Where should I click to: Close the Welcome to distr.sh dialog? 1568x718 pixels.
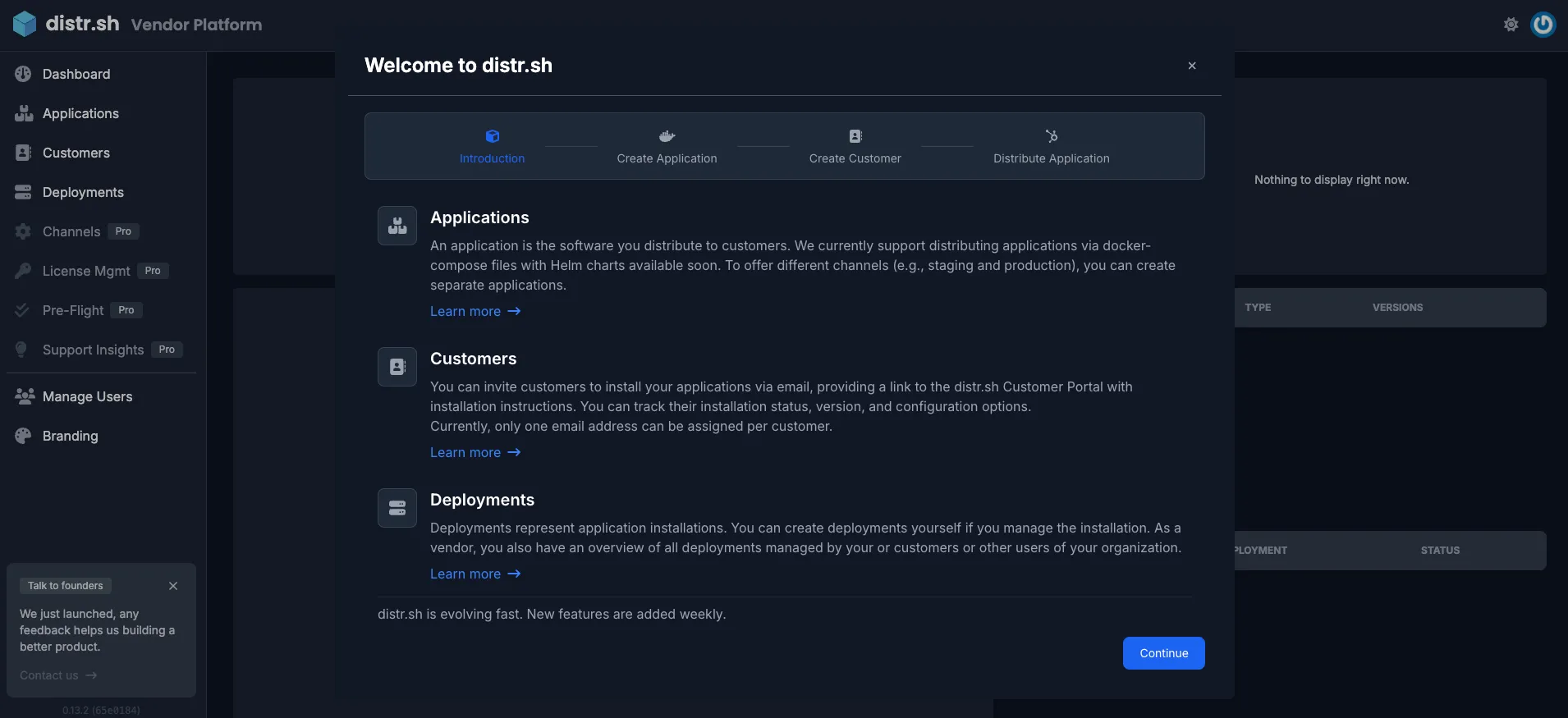click(x=1192, y=66)
